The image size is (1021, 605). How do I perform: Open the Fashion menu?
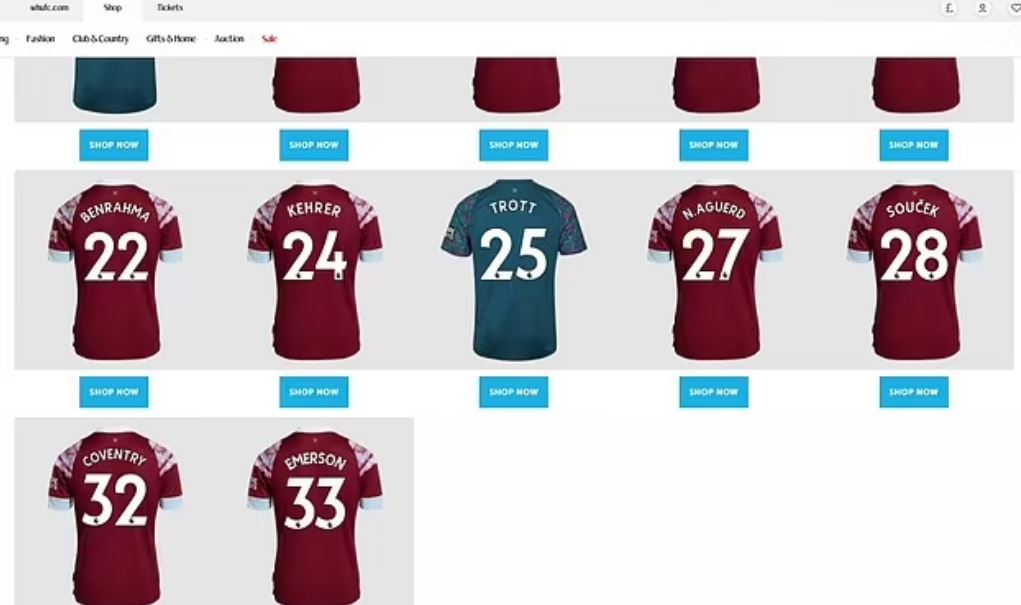tap(40, 39)
